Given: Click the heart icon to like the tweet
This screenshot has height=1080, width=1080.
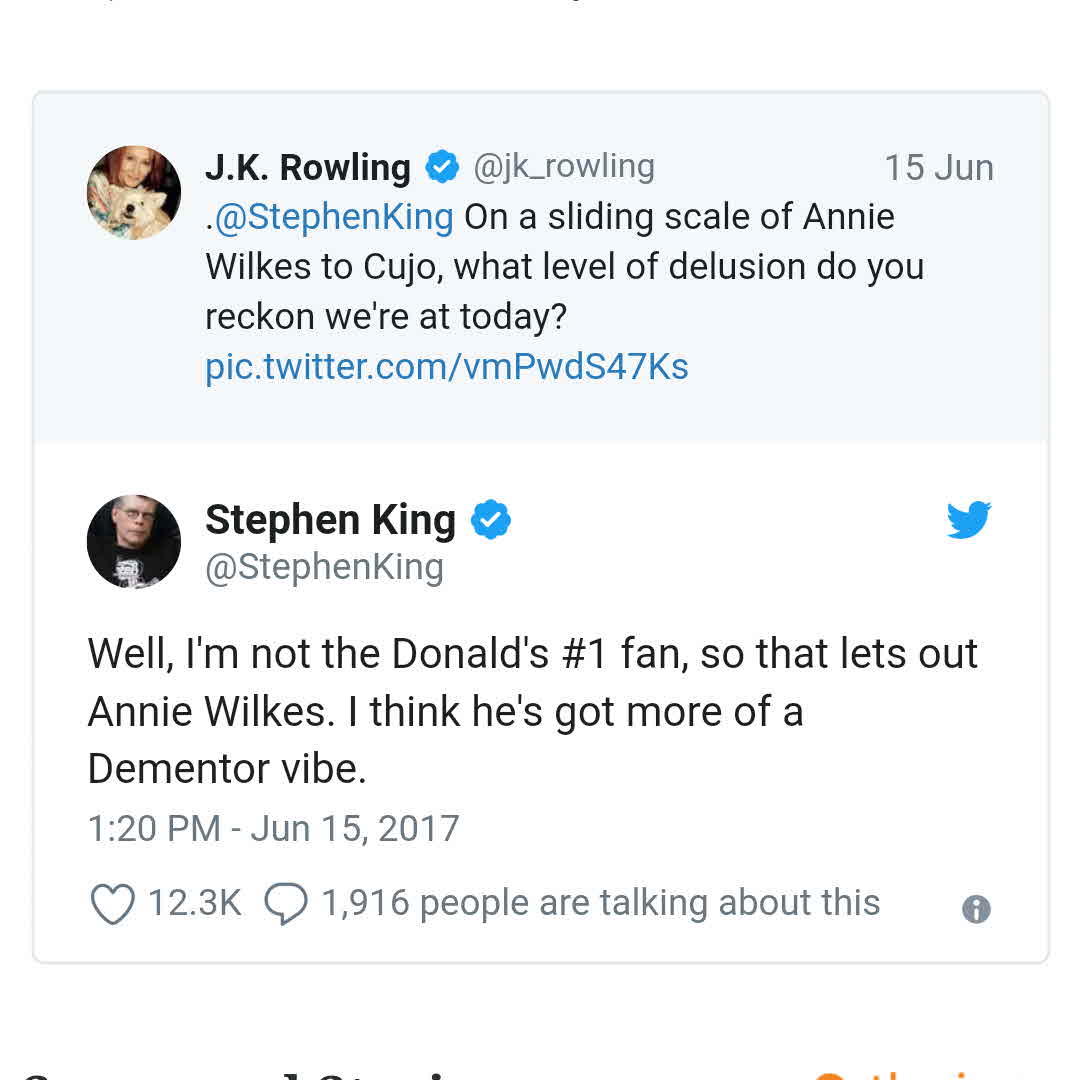Looking at the screenshot, I should tap(113, 903).
